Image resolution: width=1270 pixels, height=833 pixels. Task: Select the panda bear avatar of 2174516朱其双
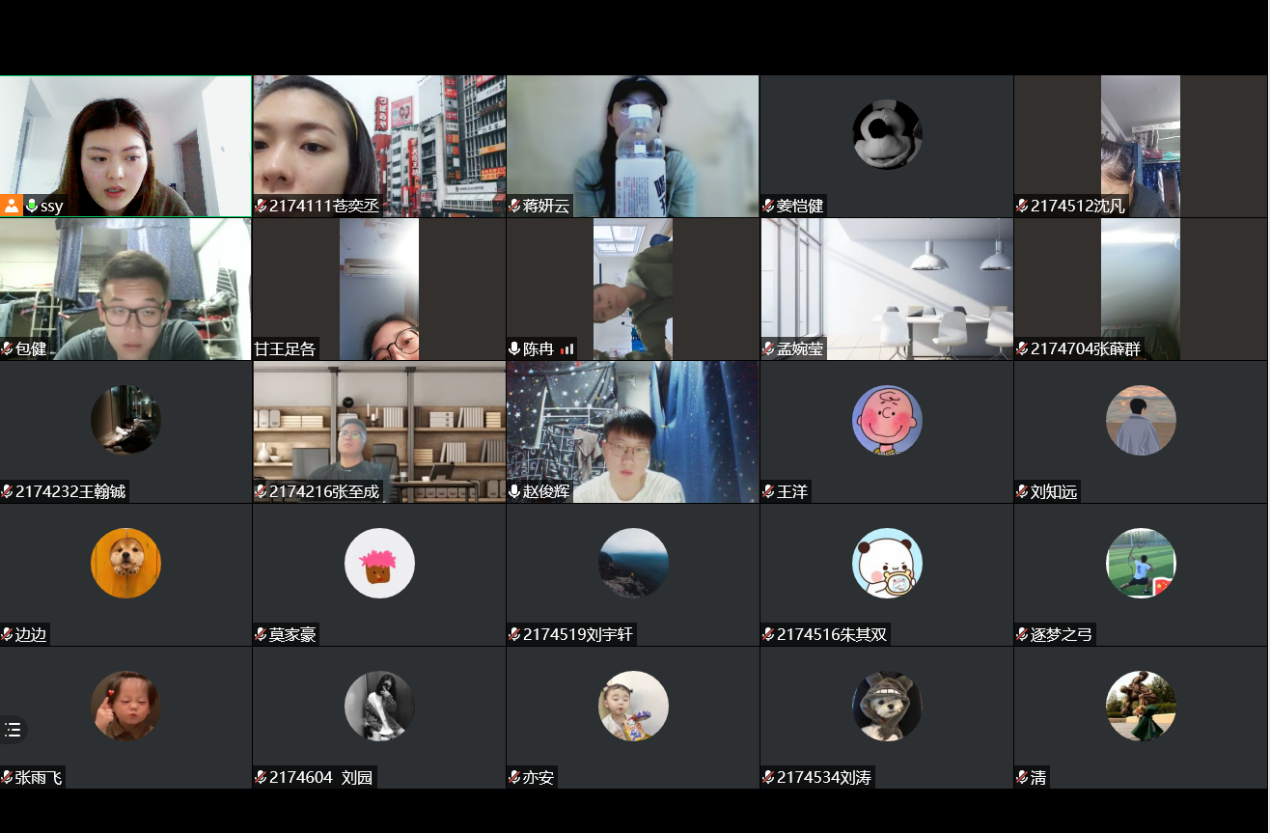point(887,563)
